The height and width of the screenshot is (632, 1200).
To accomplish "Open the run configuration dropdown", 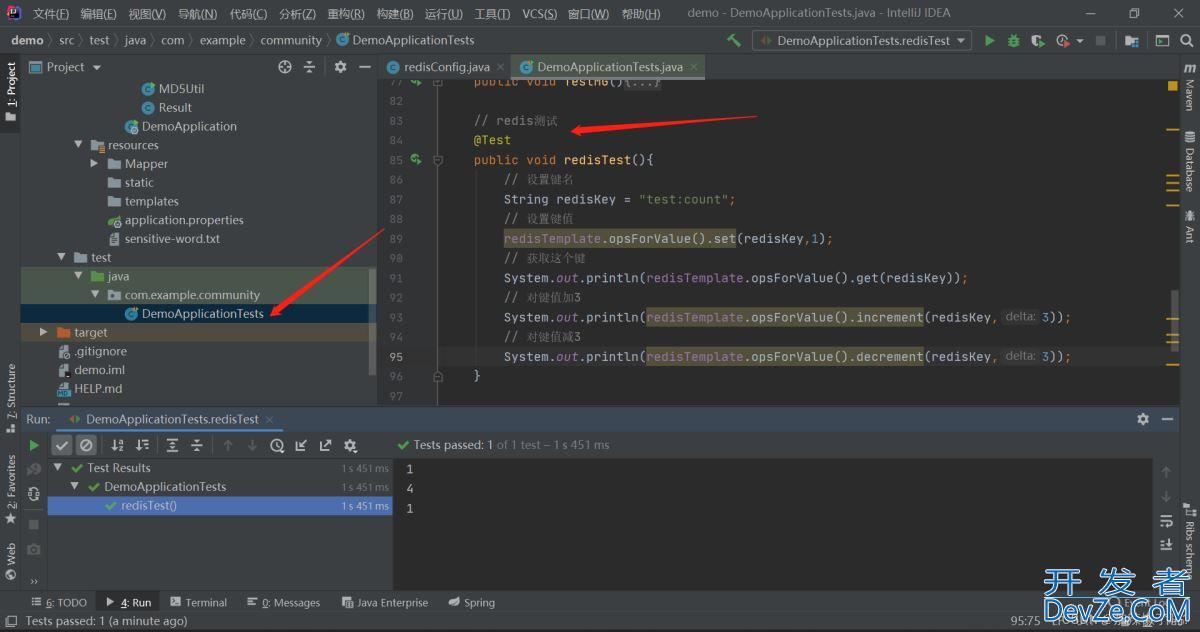I will point(863,41).
